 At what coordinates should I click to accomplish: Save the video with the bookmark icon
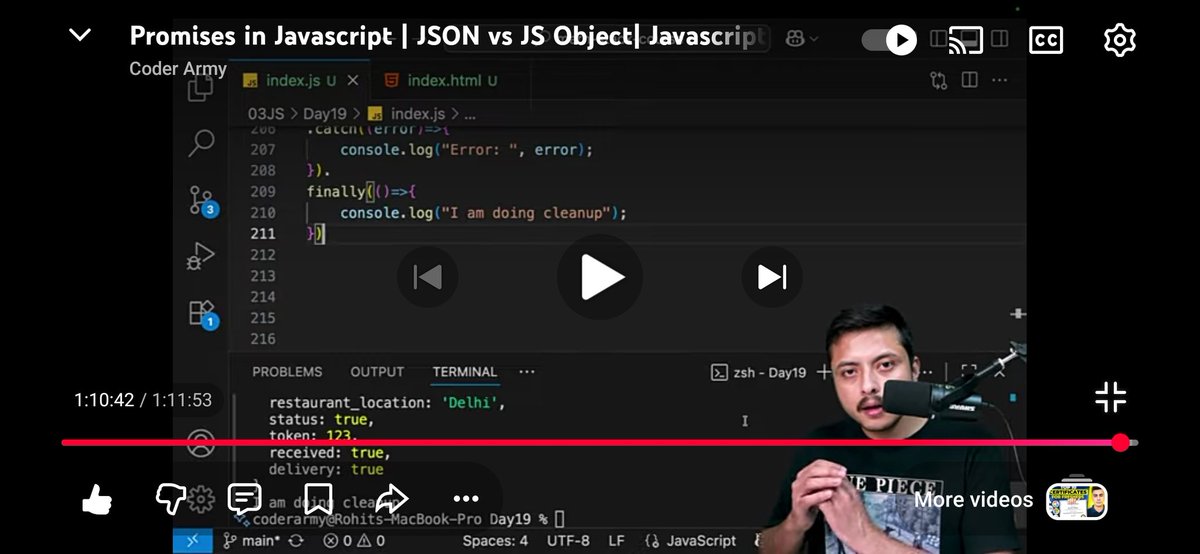pos(317,498)
